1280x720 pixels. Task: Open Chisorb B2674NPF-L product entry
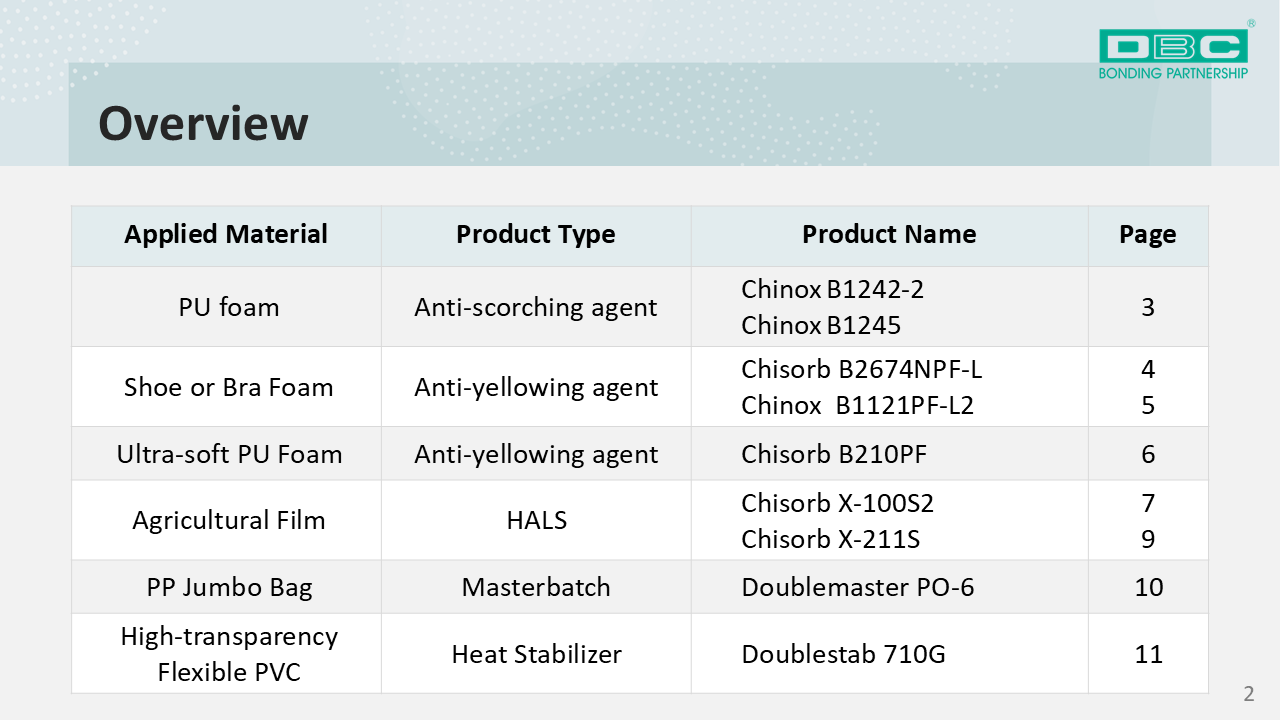861,370
